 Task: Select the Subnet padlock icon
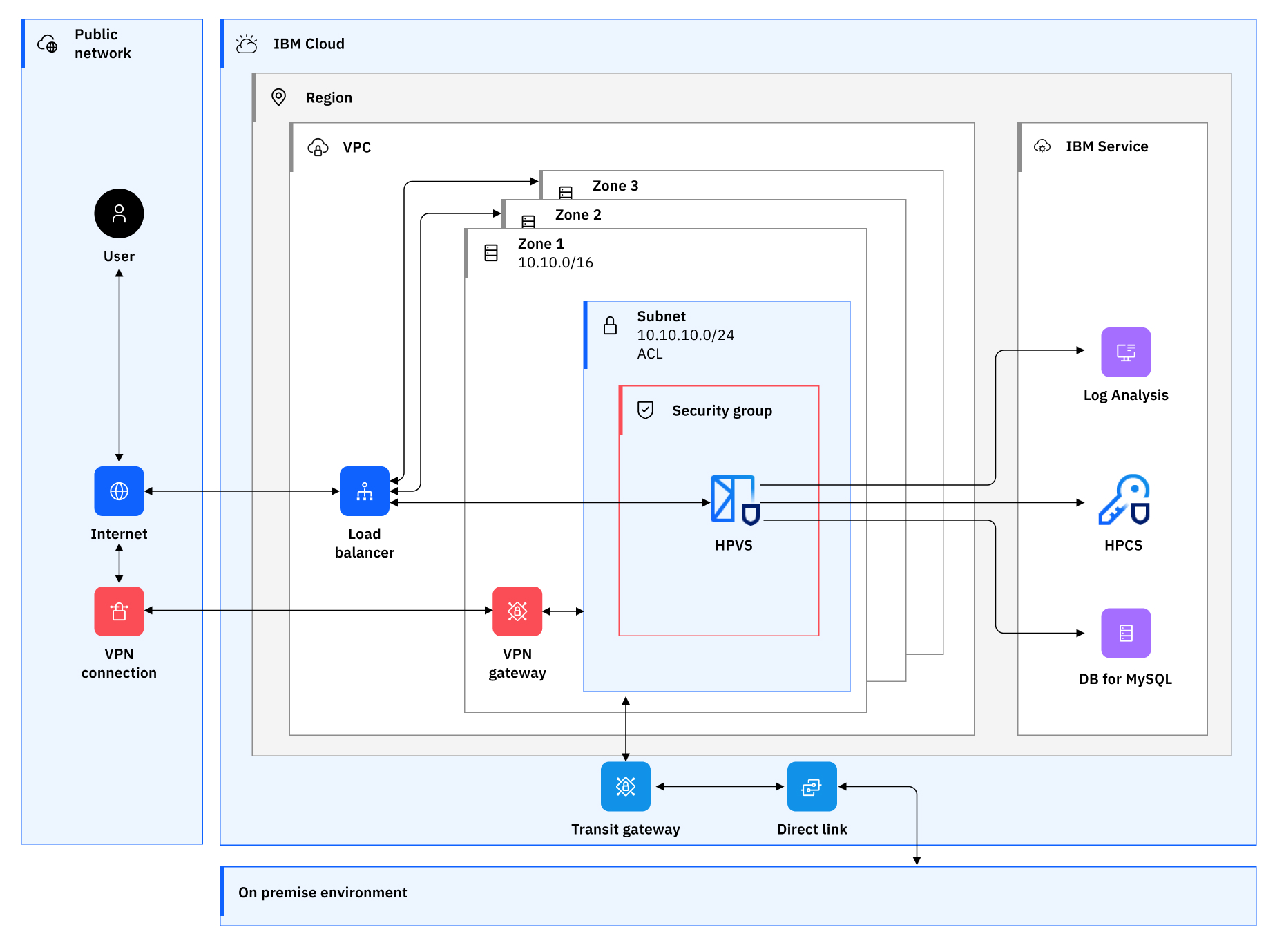click(x=611, y=325)
